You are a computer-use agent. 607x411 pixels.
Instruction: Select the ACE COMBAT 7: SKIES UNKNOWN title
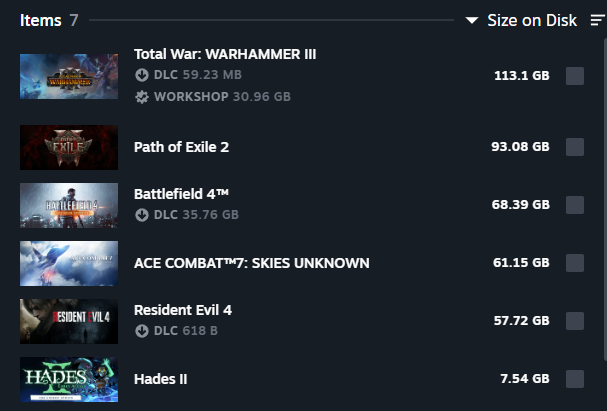[x=251, y=263]
